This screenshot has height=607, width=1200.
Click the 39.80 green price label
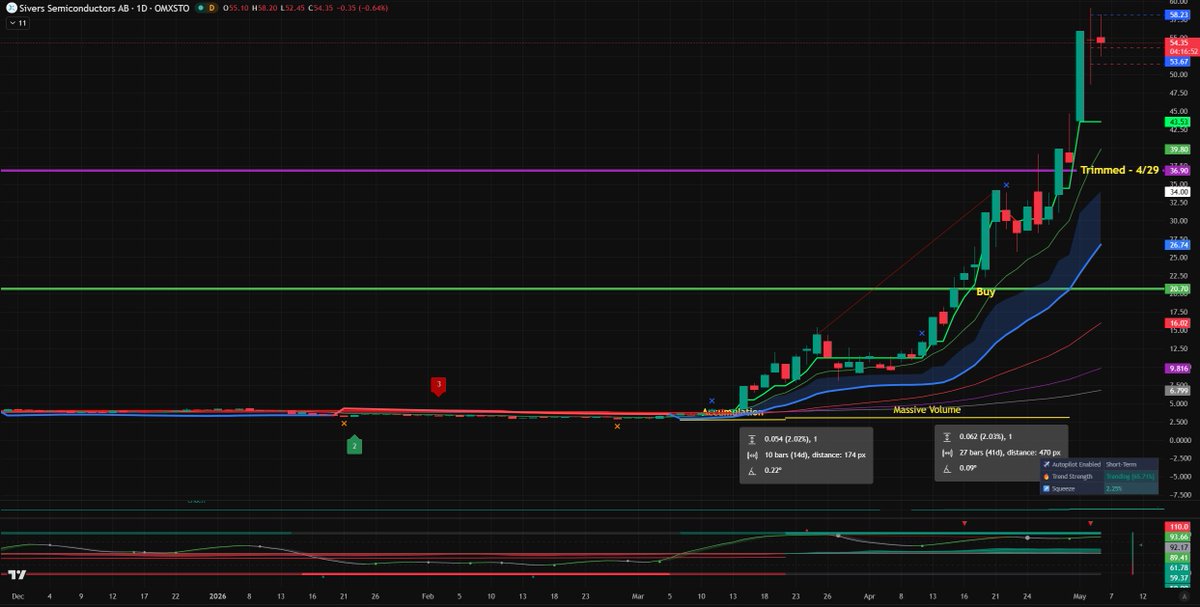1176,148
